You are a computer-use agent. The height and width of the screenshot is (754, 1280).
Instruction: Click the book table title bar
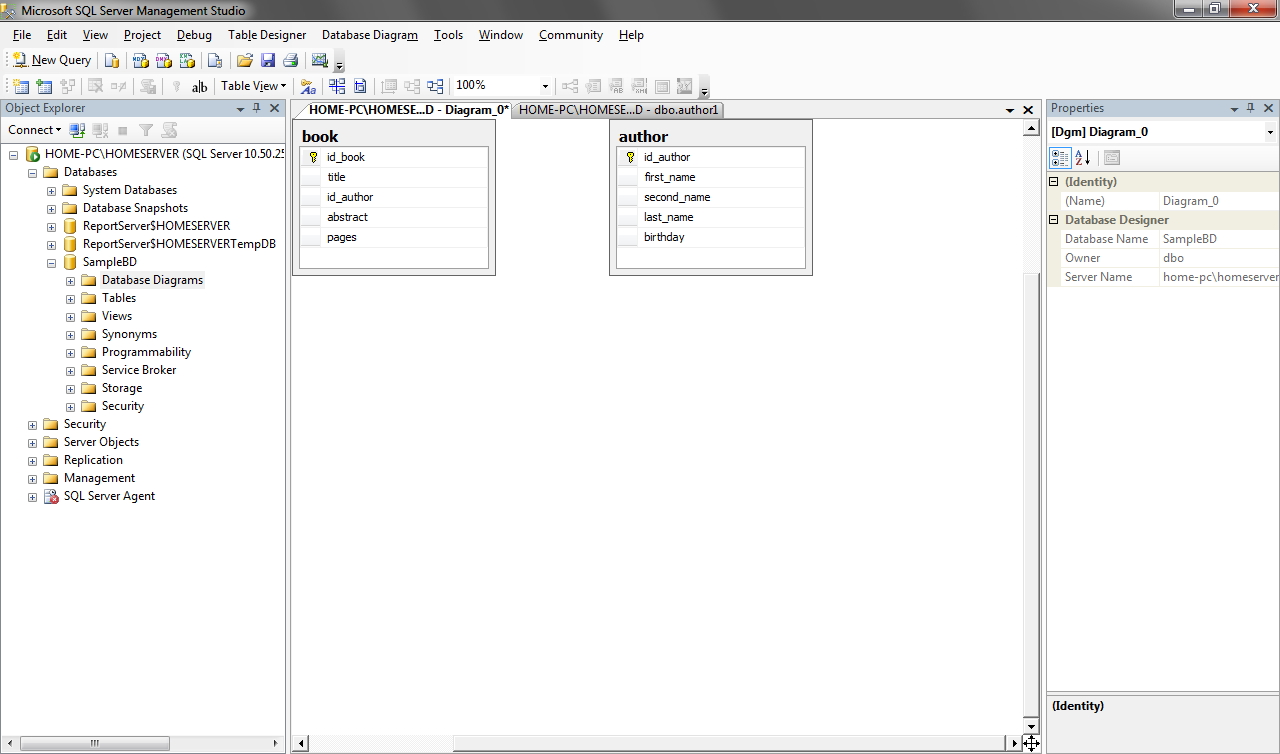394,136
